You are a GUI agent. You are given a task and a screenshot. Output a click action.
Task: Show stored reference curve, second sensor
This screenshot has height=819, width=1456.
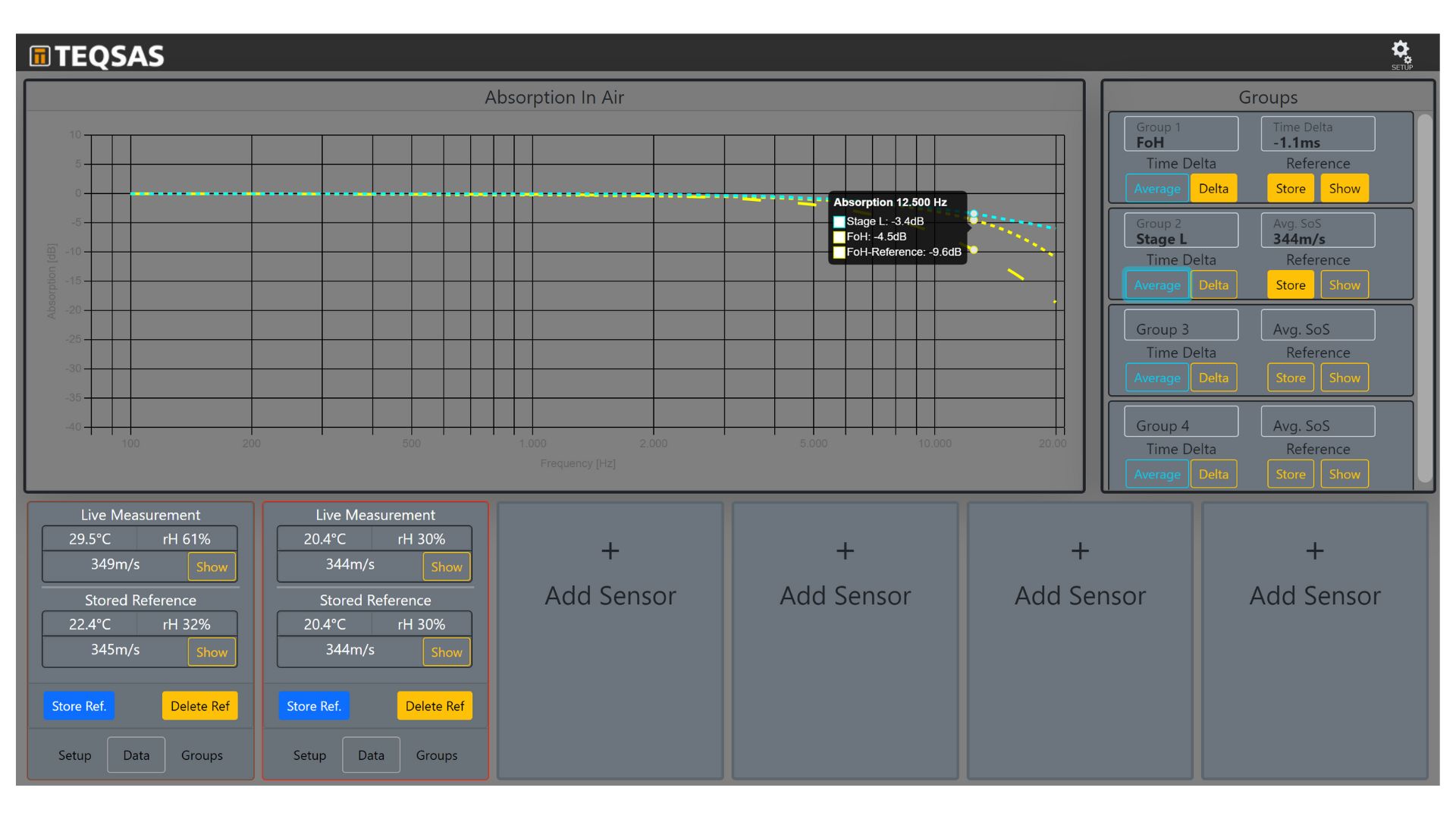click(446, 652)
